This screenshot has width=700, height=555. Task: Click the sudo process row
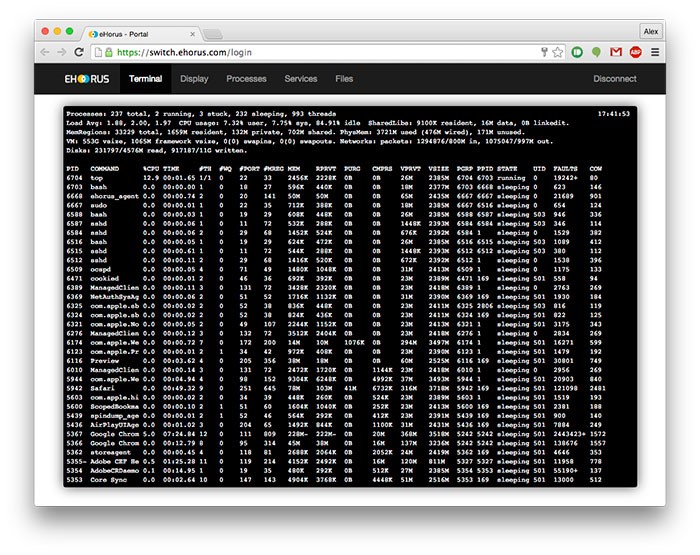334,205
